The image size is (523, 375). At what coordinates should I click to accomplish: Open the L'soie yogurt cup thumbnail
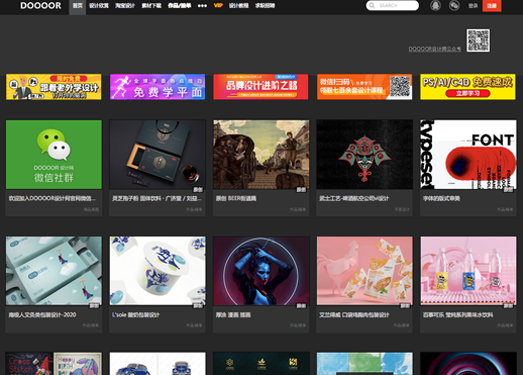[x=157, y=271]
